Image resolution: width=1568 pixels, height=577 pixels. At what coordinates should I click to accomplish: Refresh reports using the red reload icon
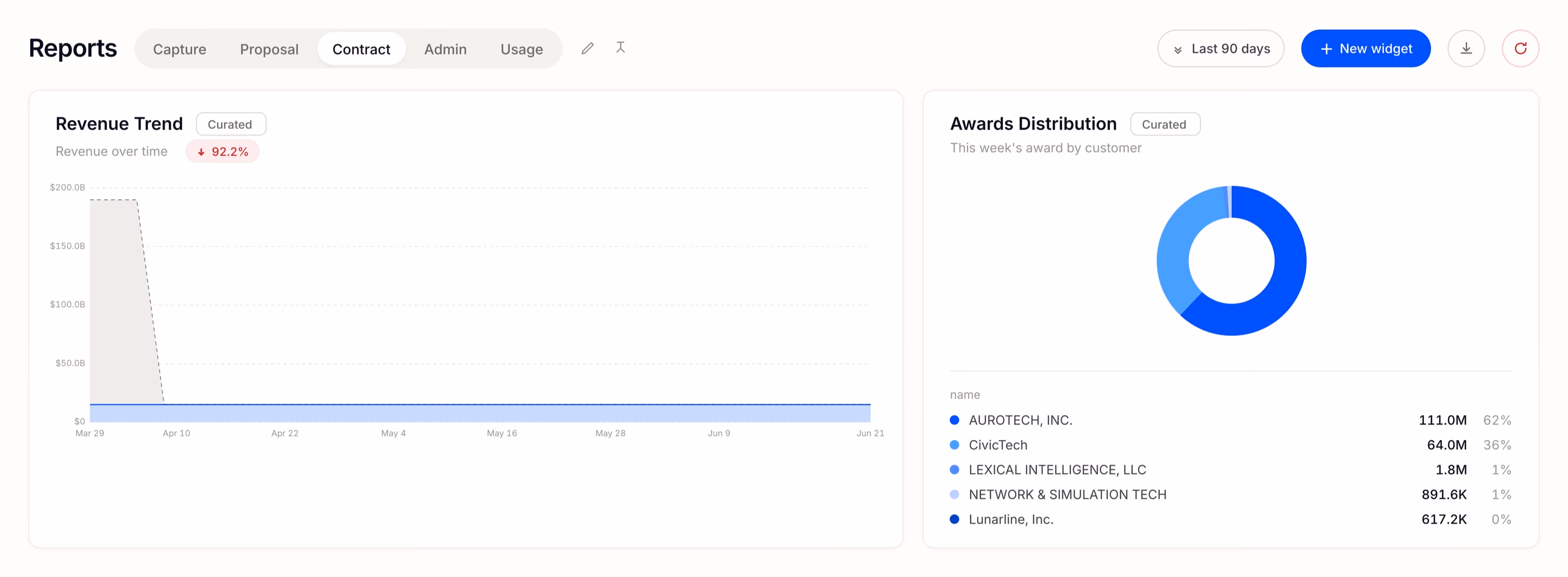coord(1520,48)
